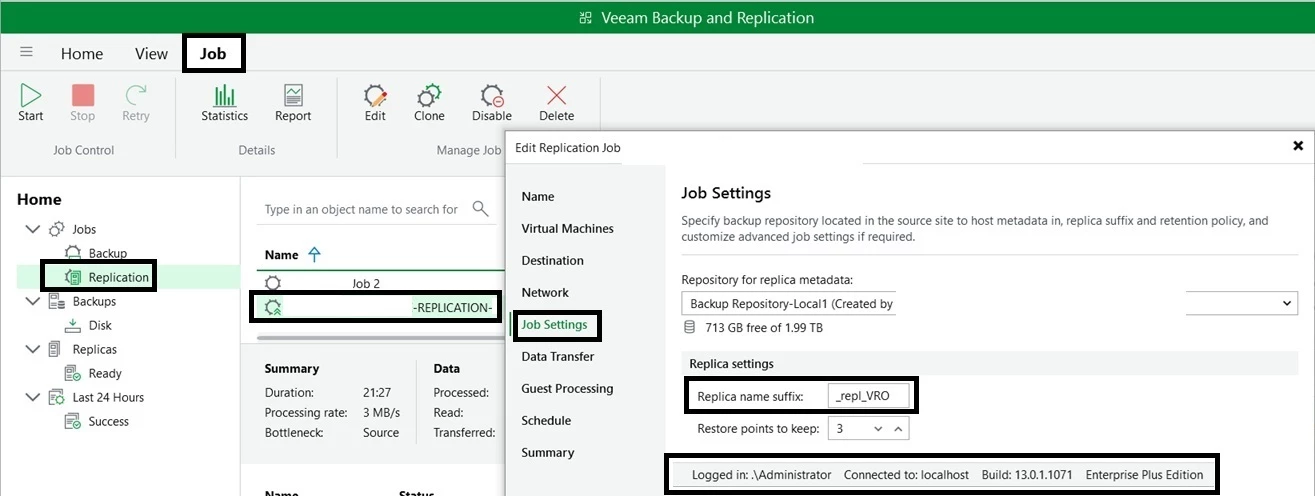This screenshot has height=496, width=1315.
Task: Go to the Data Transfer step
Action: (x=557, y=357)
